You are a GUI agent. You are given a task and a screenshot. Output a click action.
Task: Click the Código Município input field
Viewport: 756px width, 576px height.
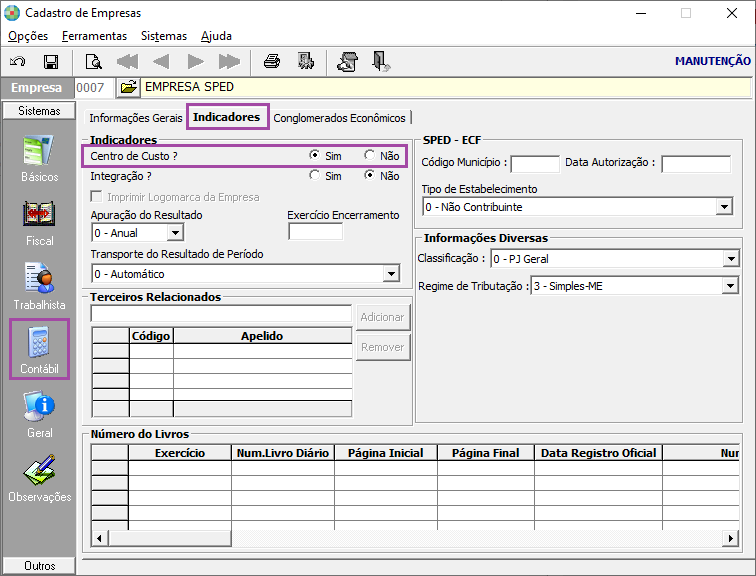click(x=535, y=164)
